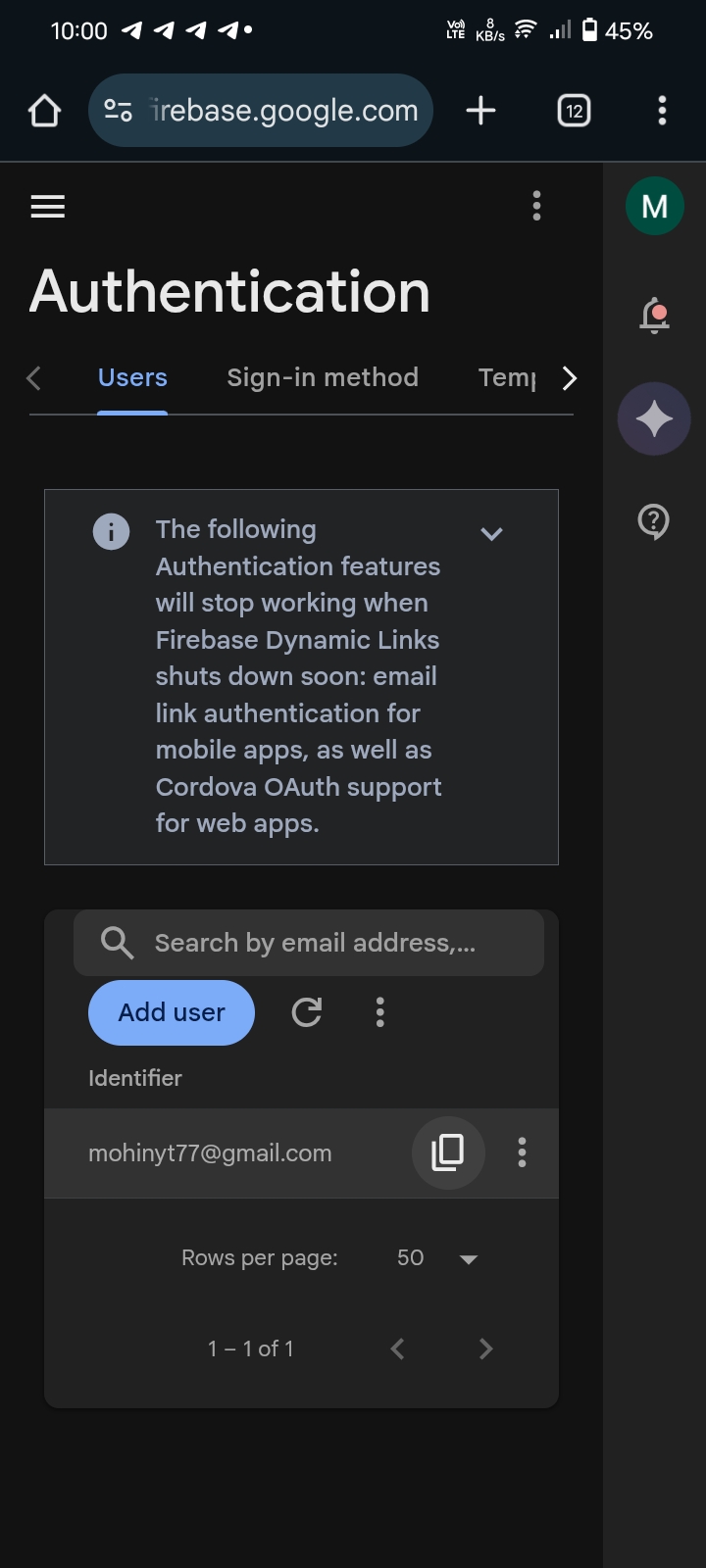
Task: Open a new browser tab
Action: (x=480, y=111)
